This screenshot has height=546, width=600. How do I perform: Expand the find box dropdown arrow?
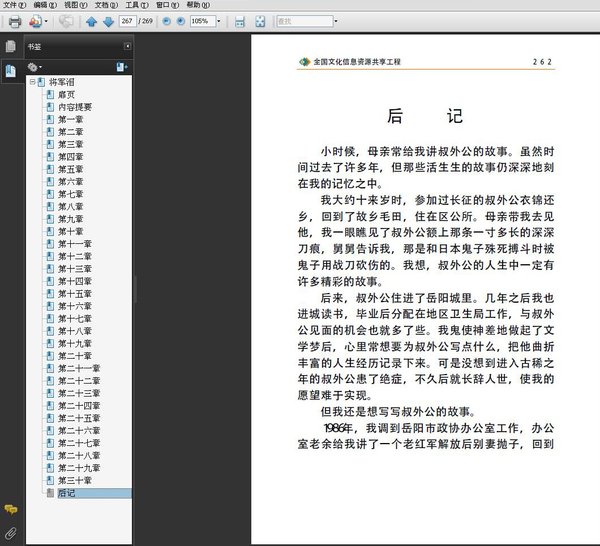click(x=336, y=21)
